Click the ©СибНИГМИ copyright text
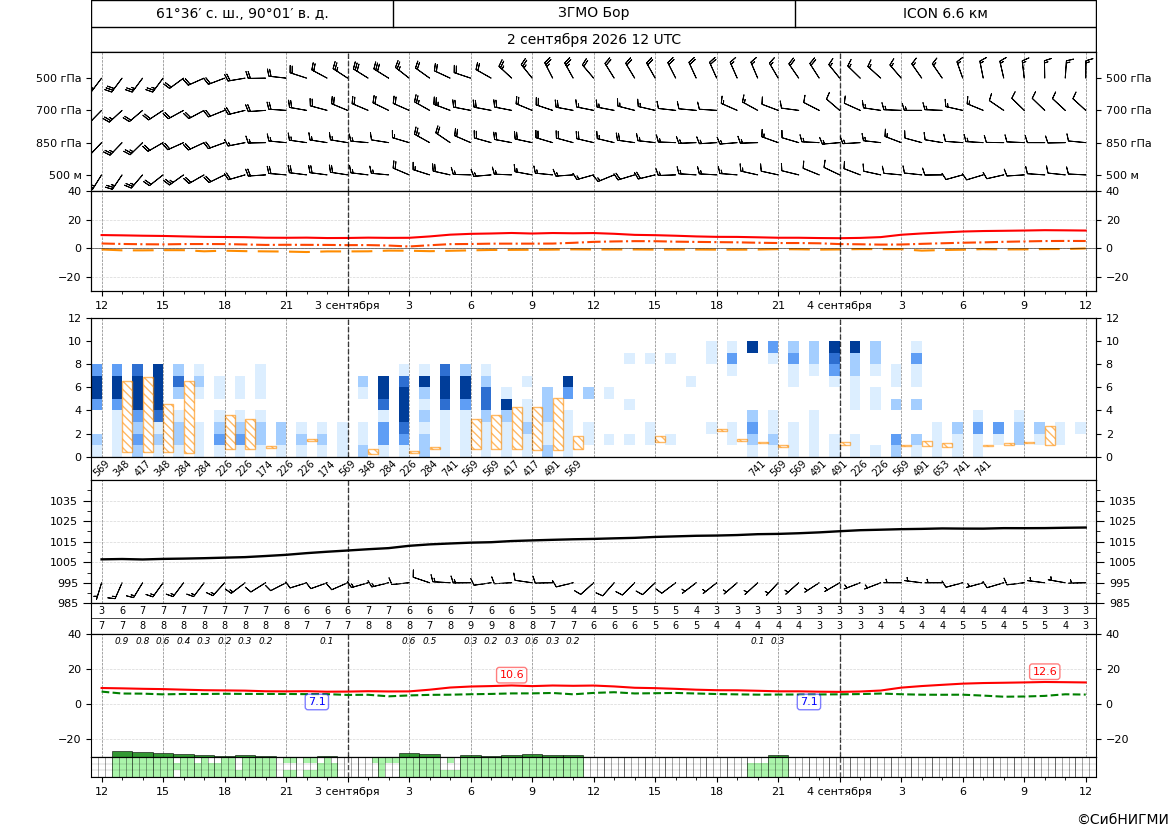1169x827 pixels. pos(1123,819)
